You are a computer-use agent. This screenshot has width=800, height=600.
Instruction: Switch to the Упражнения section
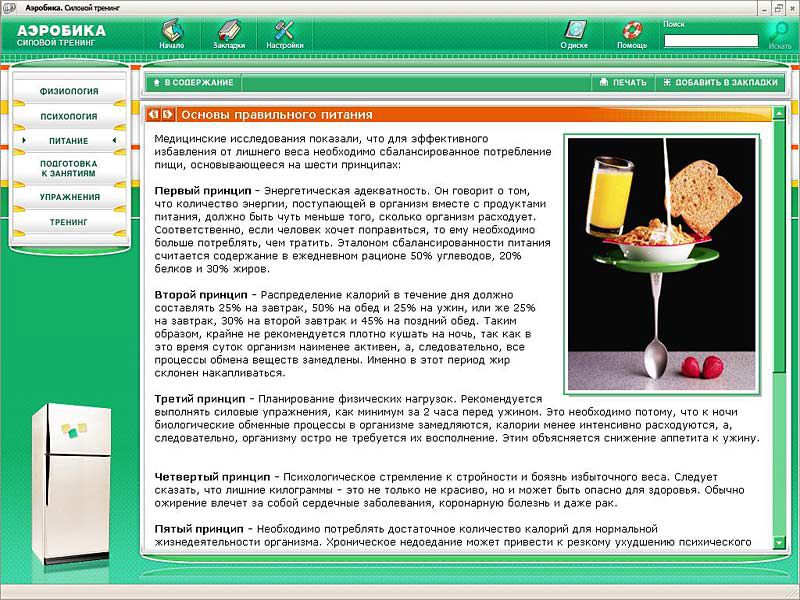pos(68,197)
